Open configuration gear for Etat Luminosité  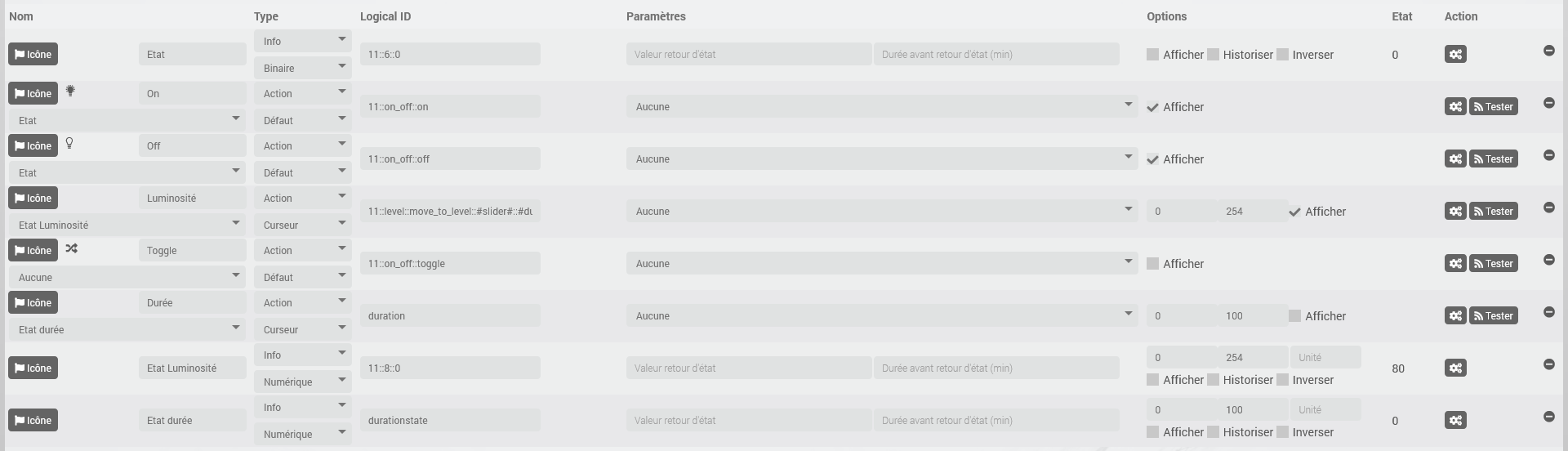pos(1455,368)
